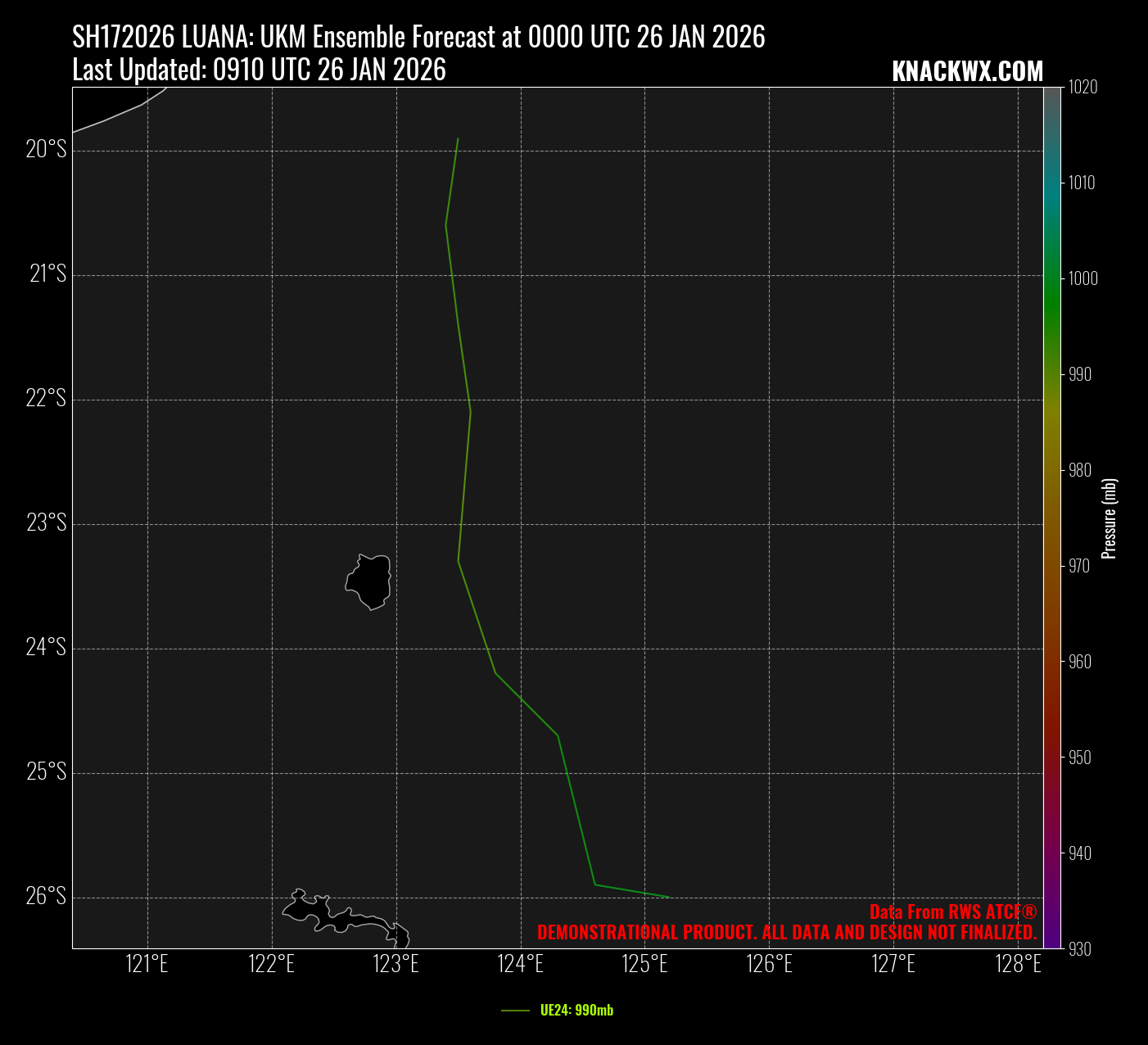The image size is (1148, 1045).
Task: Click the green line sample in the legend
Action: [515, 1011]
